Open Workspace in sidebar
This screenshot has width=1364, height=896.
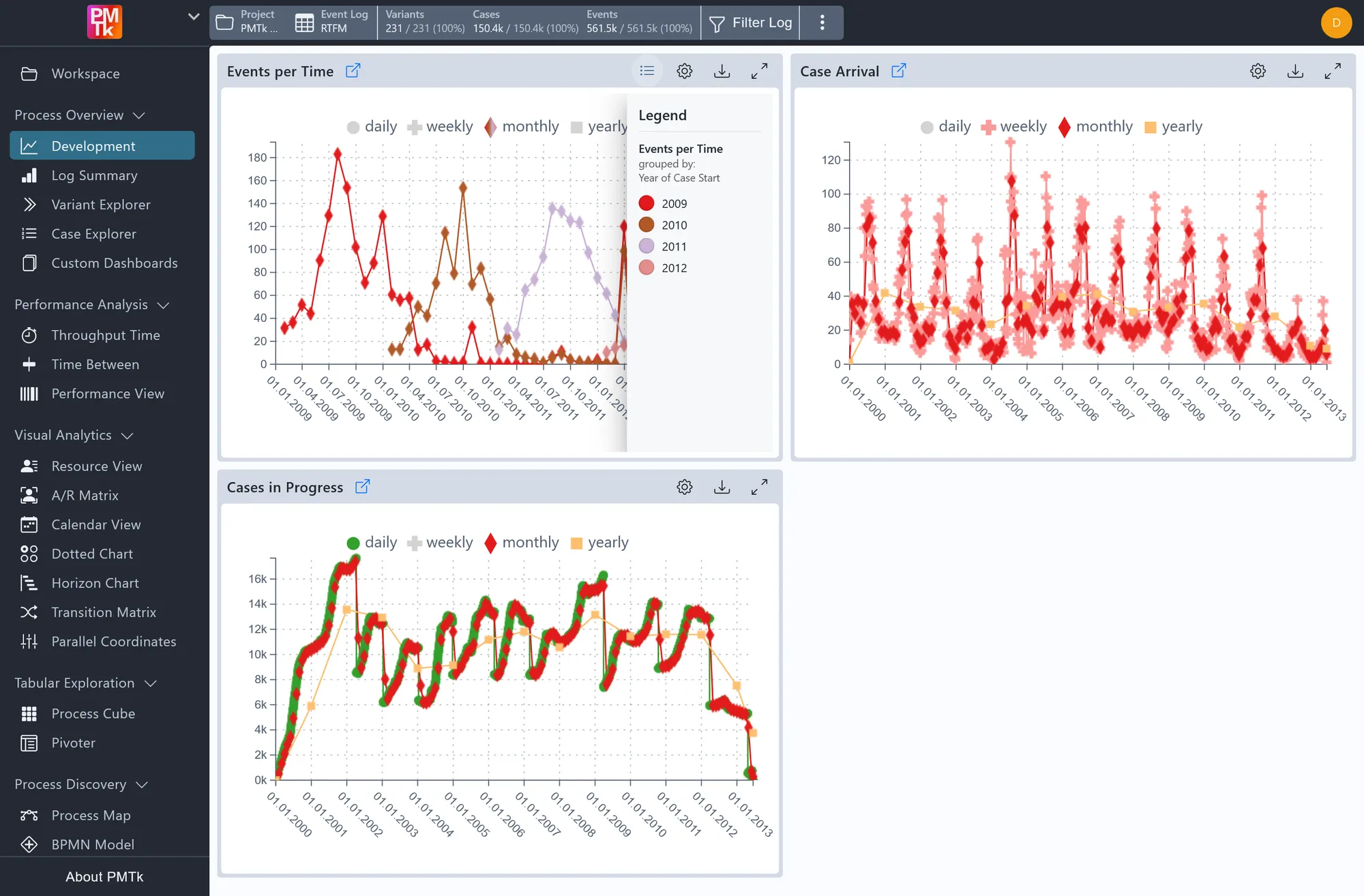tap(102, 74)
